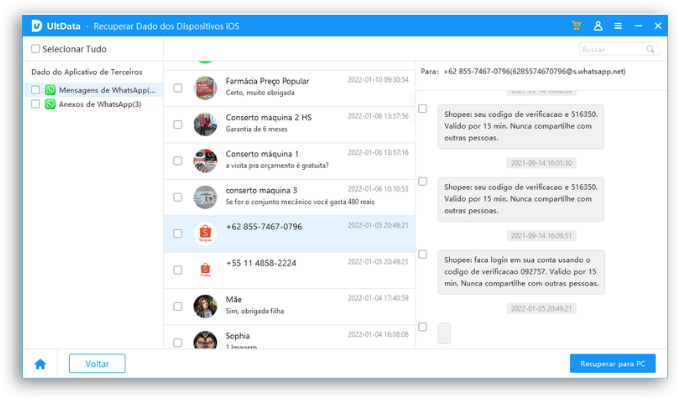Open the hamburger menu icon
Screen dimensions: 700x400
click(618, 26)
